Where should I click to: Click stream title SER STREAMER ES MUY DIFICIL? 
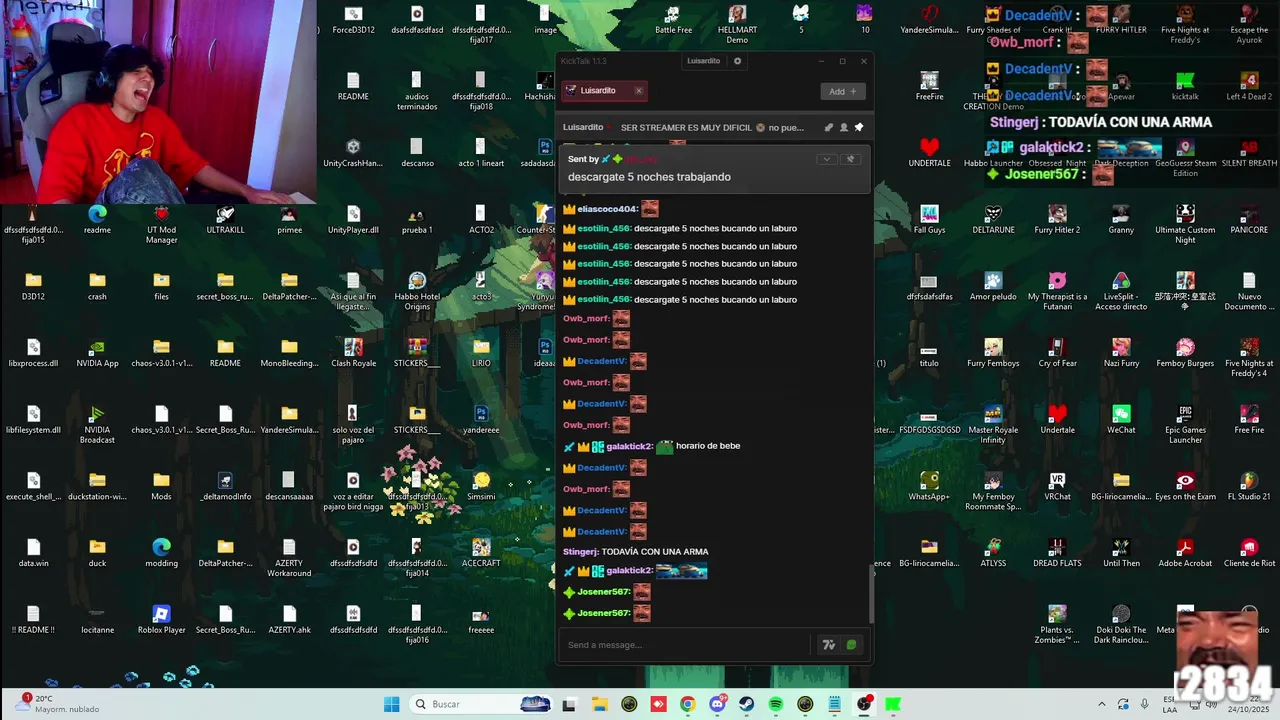coord(712,128)
